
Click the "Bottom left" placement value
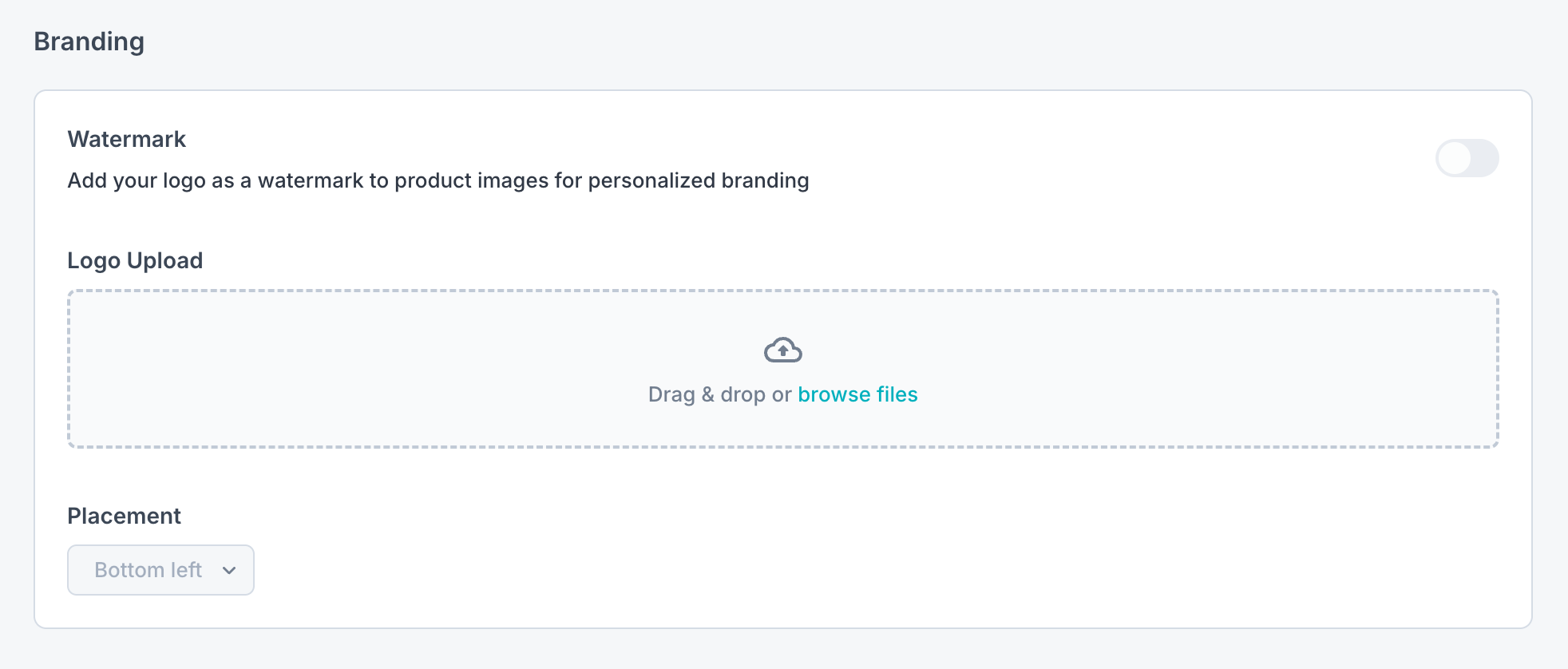coord(148,570)
